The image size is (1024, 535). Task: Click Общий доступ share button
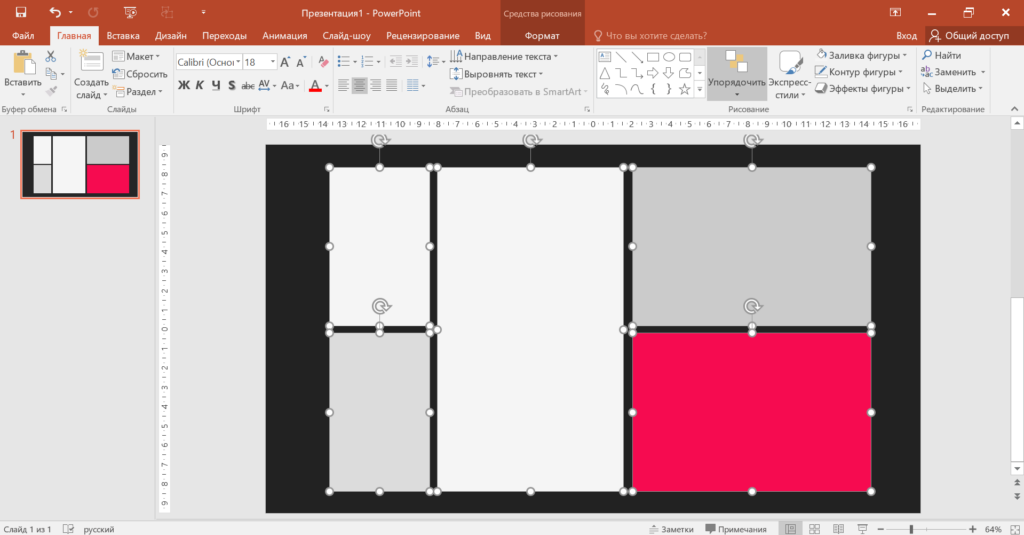969,35
